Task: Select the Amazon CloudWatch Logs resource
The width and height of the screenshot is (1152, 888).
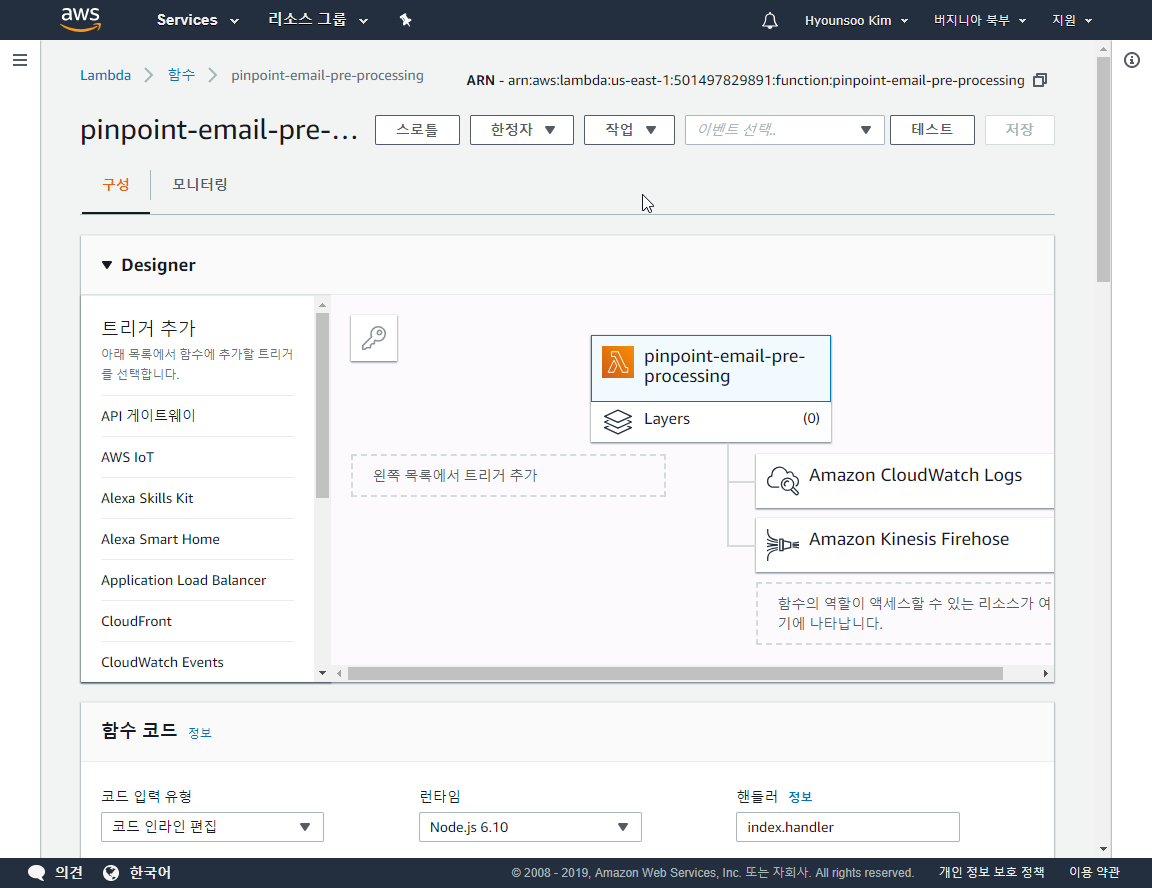Action: [x=904, y=480]
